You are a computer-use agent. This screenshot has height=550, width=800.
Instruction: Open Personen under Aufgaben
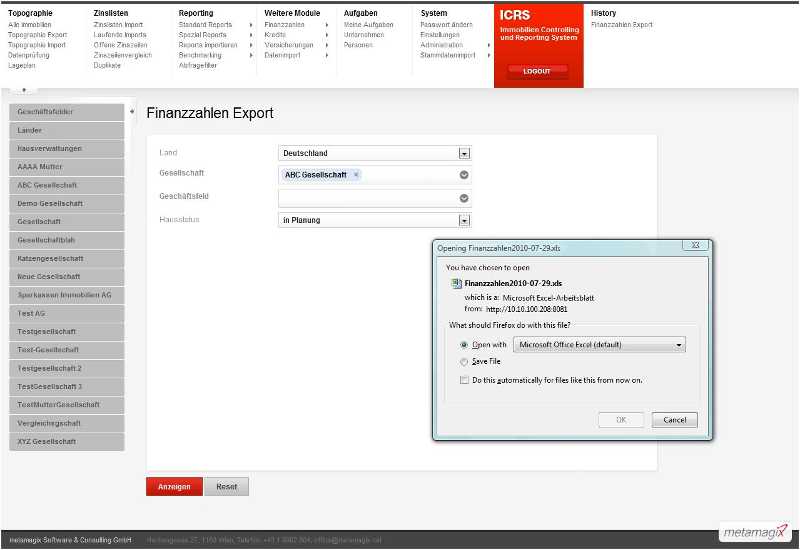pos(358,45)
